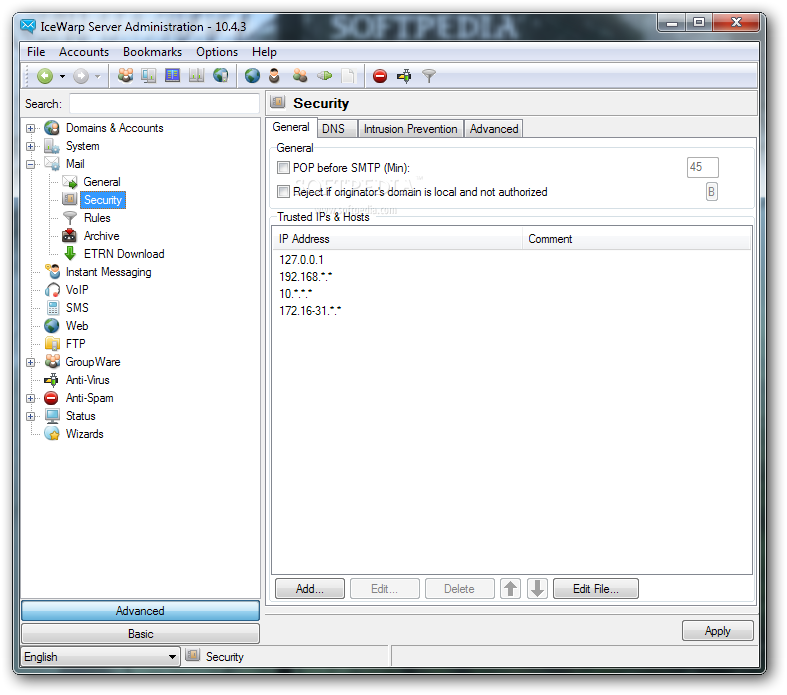
Task: Click the POP before SMTP minutes field
Action: (703, 167)
